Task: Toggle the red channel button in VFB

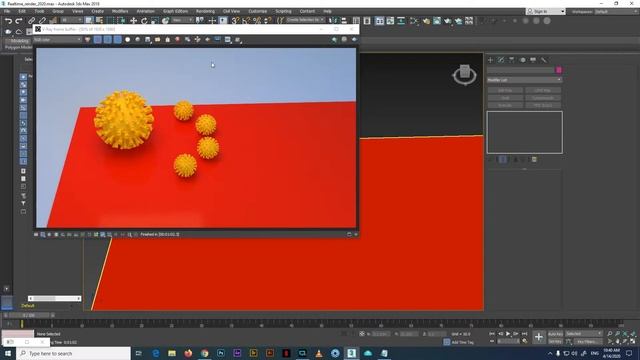Action: [98, 40]
